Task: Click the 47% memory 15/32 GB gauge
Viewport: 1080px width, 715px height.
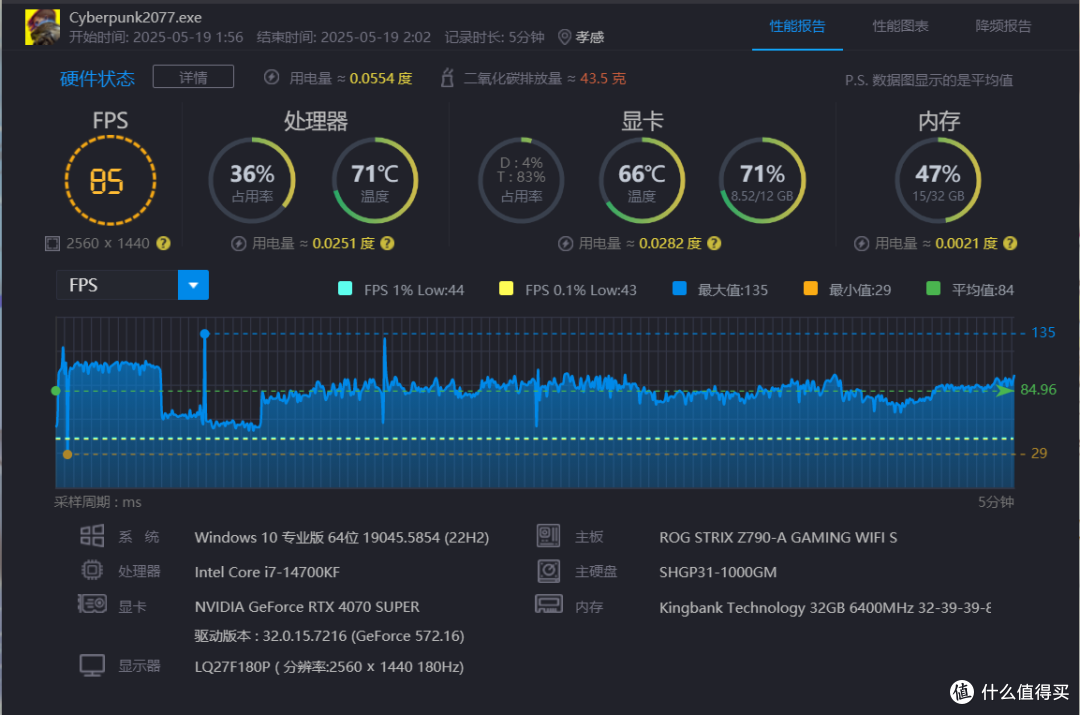Action: pos(938,180)
